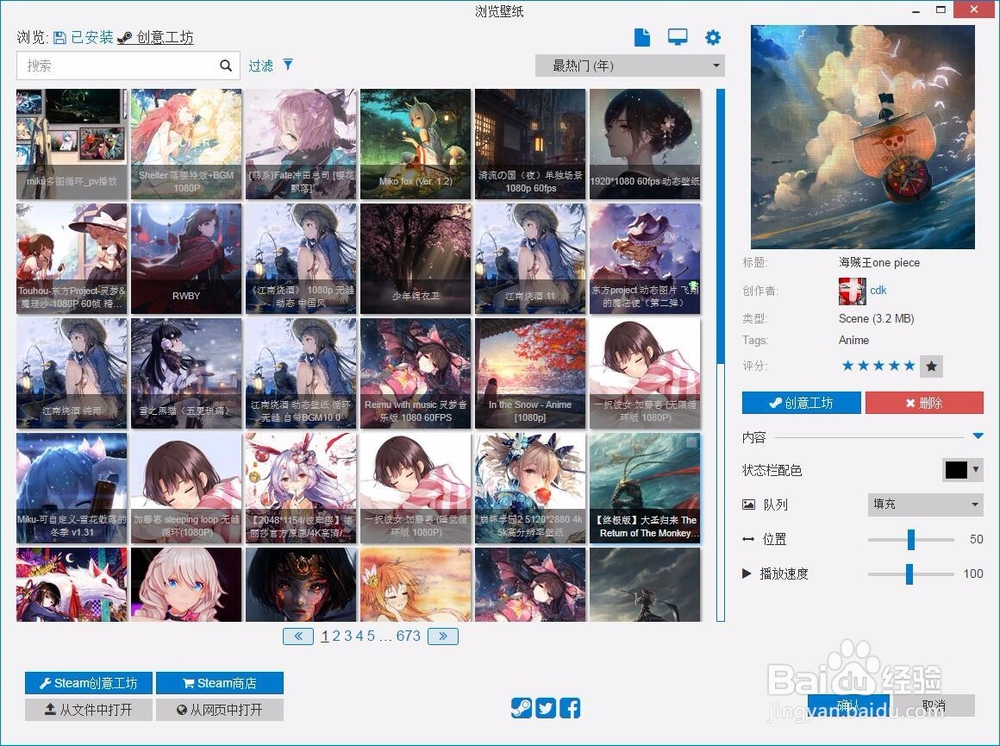Select Touhou 东方Project 灵梦&魔理沙 wallpaper
Viewport: 1000px width, 746px height.
[x=72, y=259]
